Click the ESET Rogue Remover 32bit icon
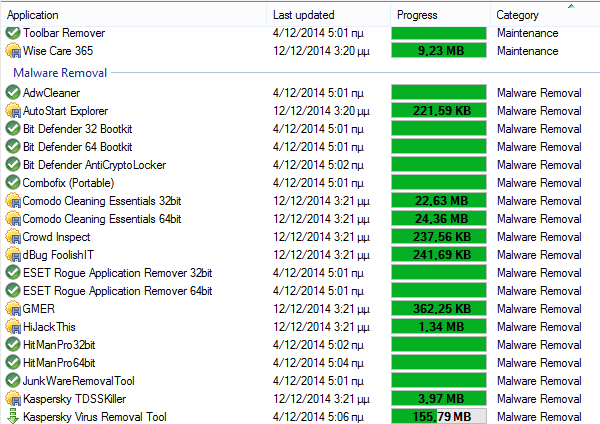Screen dimensions: 600x424 tap(13, 272)
